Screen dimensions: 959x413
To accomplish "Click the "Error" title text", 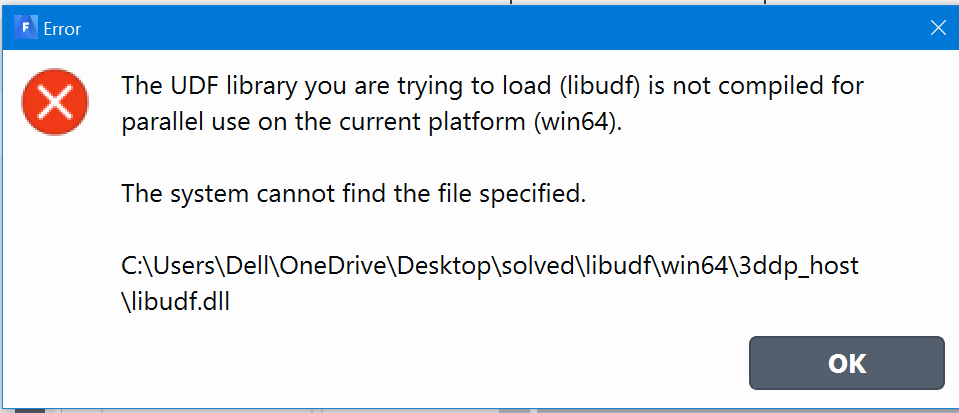I will (x=62, y=29).
